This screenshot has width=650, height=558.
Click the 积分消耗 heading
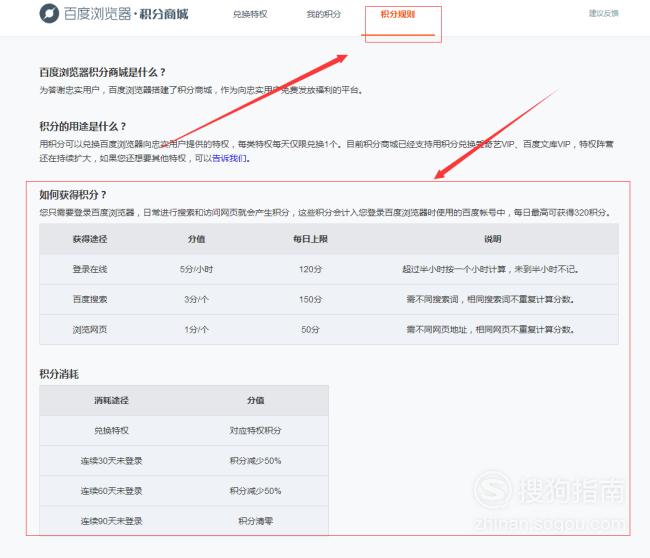(x=59, y=374)
